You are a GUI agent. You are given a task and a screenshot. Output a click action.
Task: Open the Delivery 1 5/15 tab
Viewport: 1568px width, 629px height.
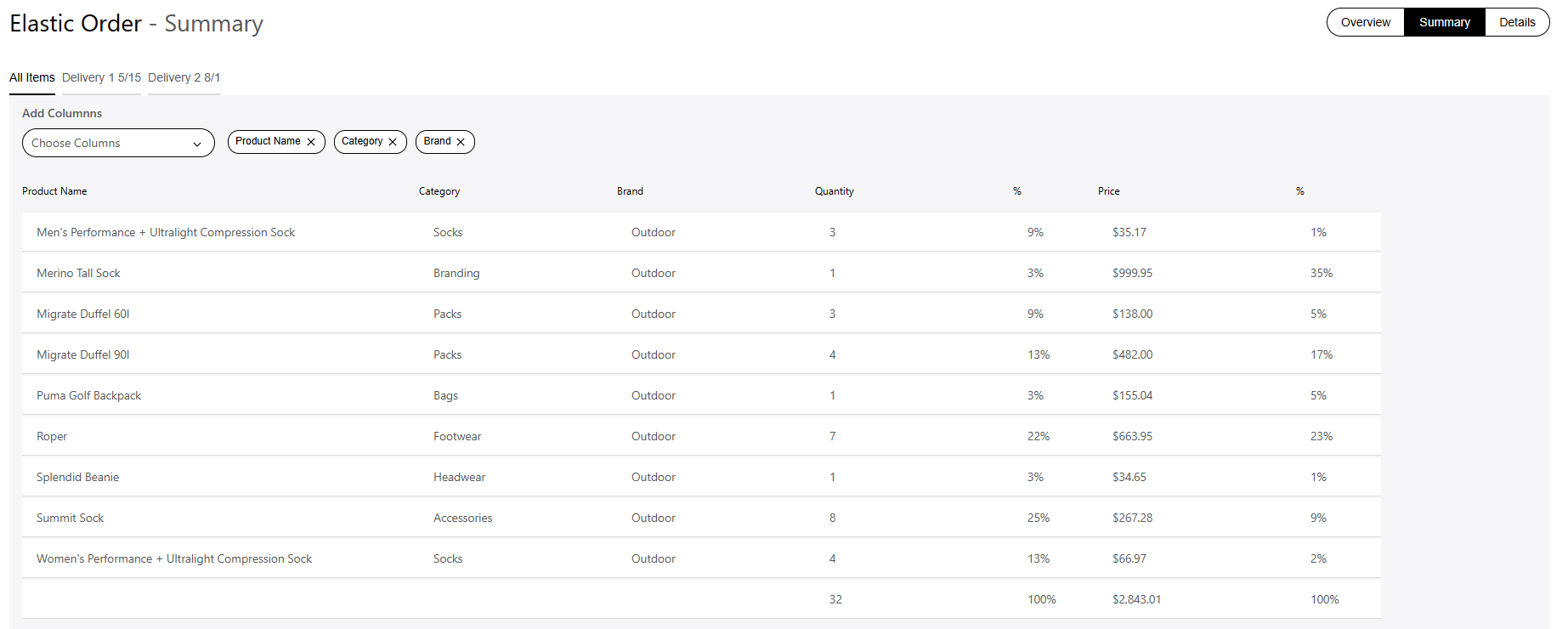click(101, 77)
